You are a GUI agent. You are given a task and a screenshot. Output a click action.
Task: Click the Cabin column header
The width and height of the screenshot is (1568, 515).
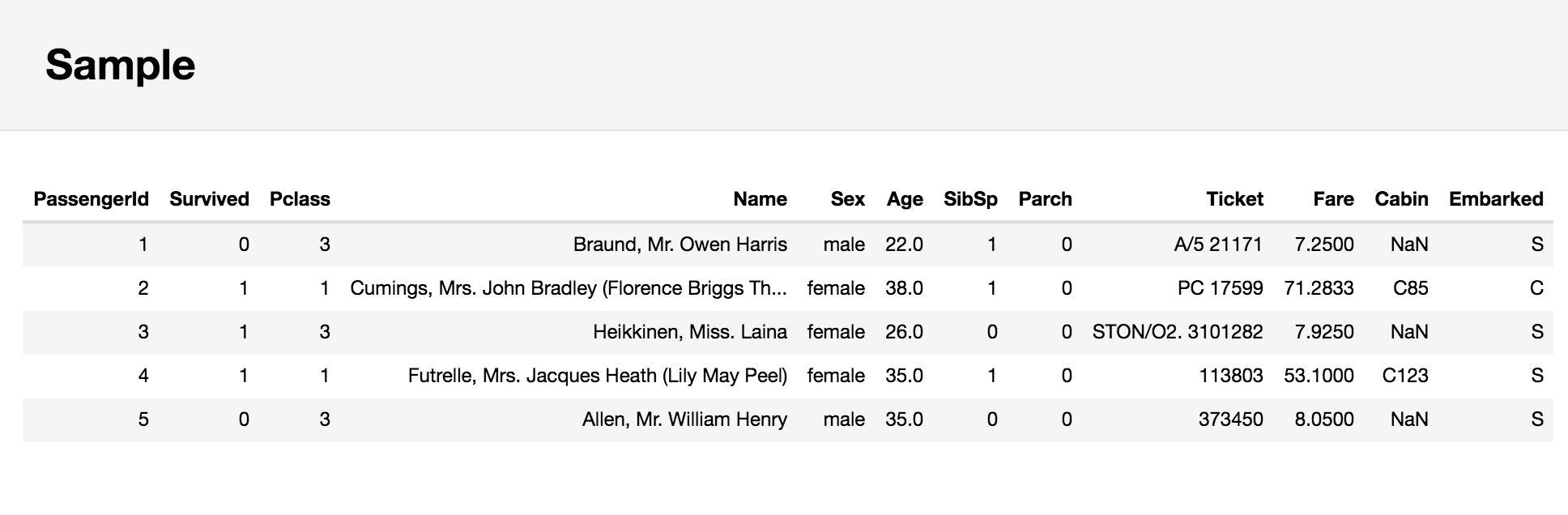click(1401, 199)
